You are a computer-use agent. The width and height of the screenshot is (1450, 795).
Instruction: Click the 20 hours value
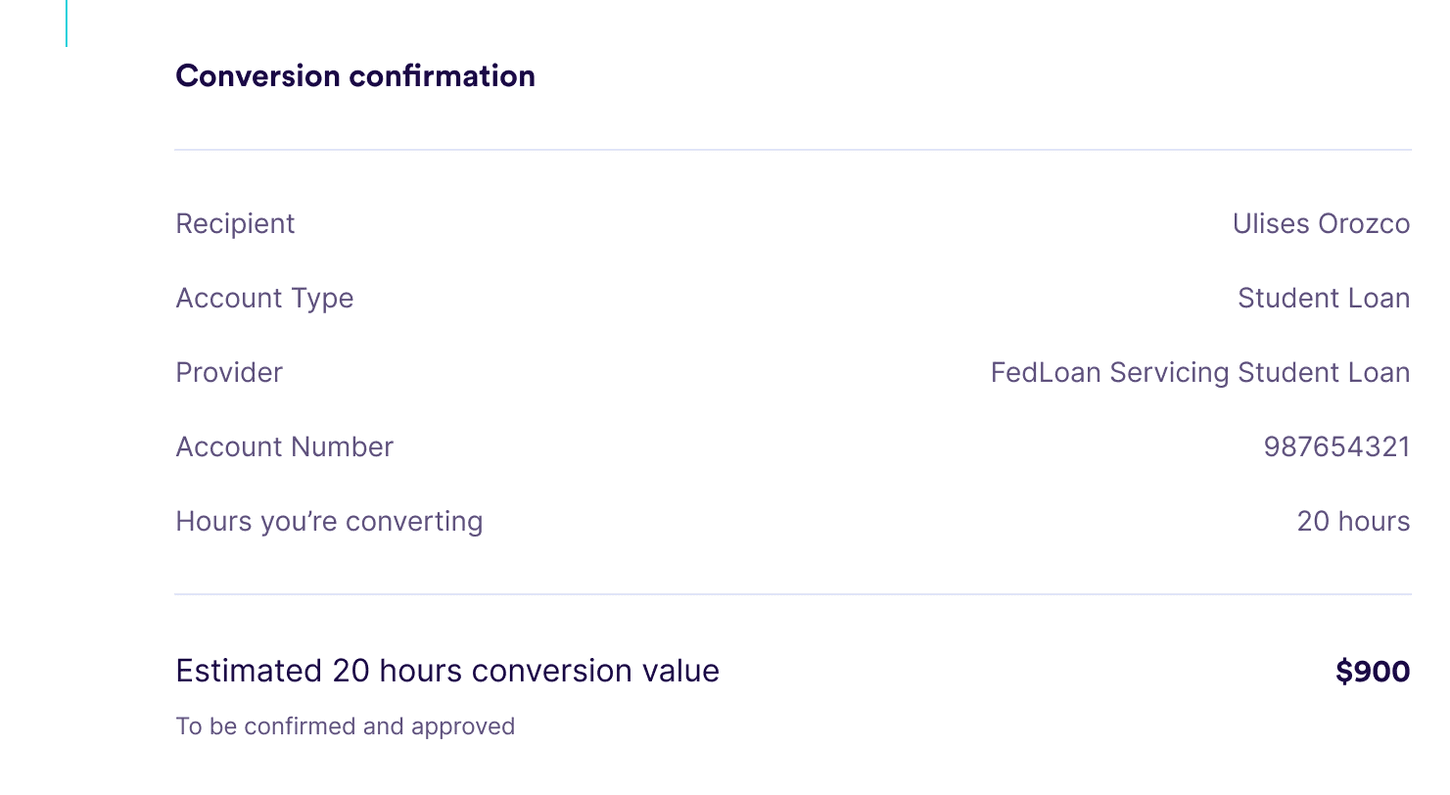click(1353, 521)
